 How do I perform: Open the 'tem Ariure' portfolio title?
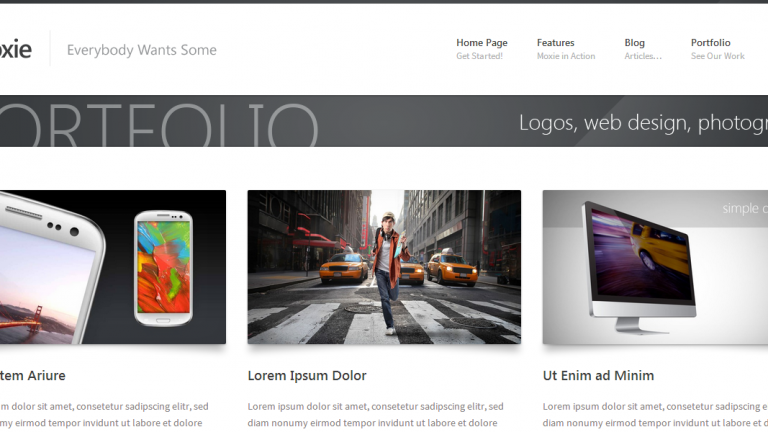[x=32, y=376]
